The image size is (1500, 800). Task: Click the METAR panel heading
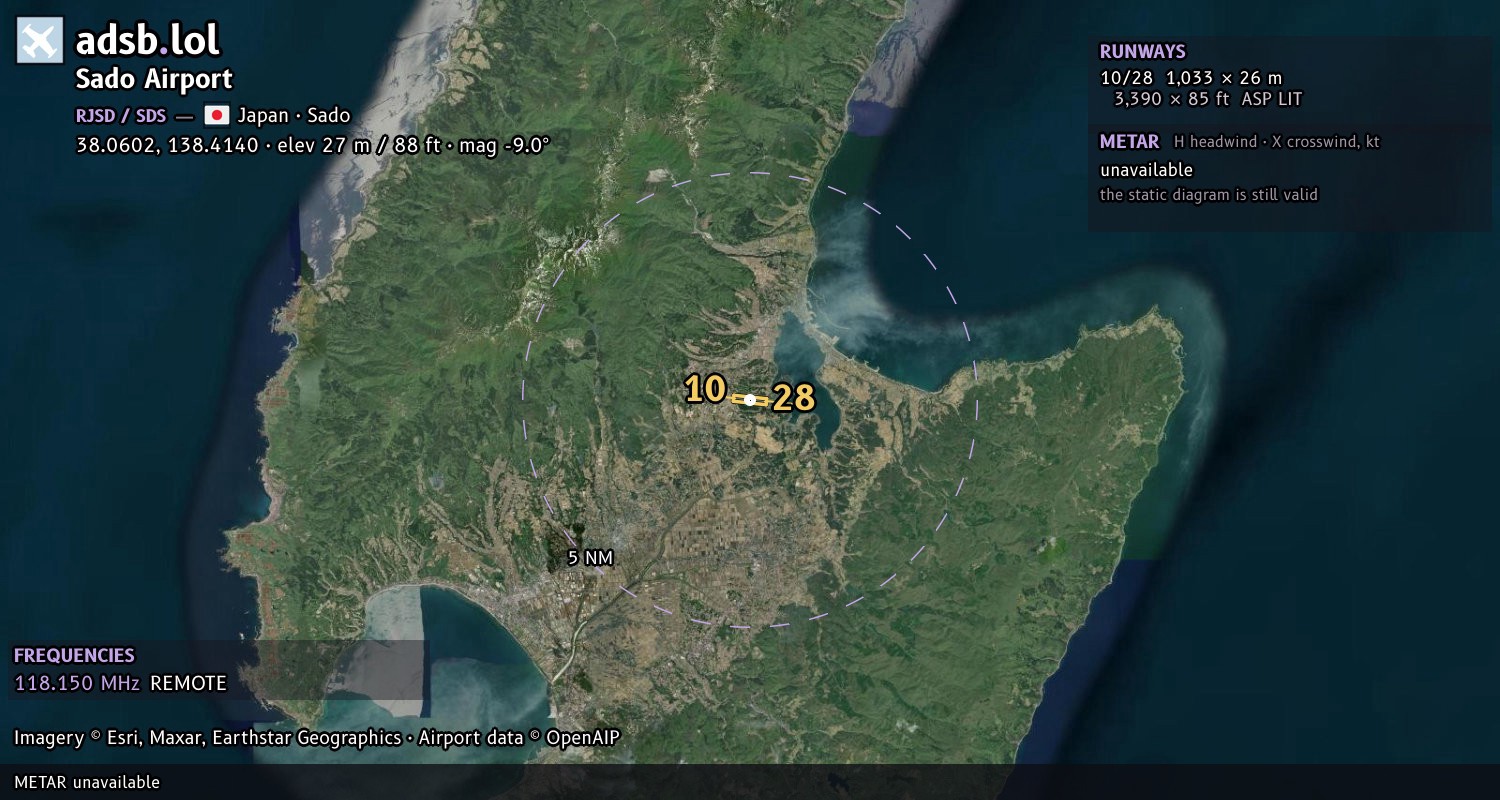coord(1129,142)
